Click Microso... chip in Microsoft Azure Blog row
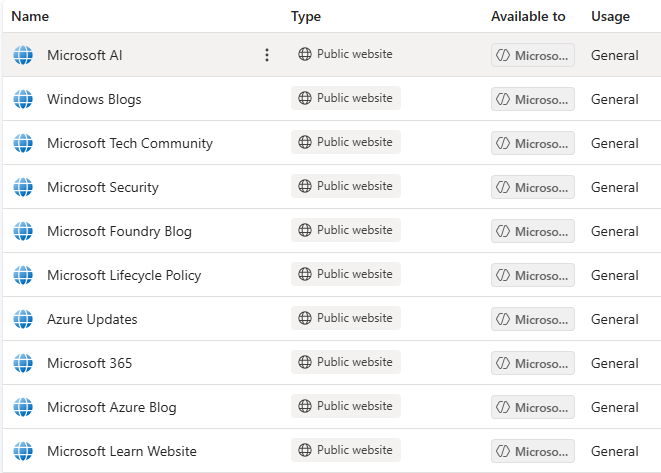The height and width of the screenshot is (473, 661). pos(533,407)
